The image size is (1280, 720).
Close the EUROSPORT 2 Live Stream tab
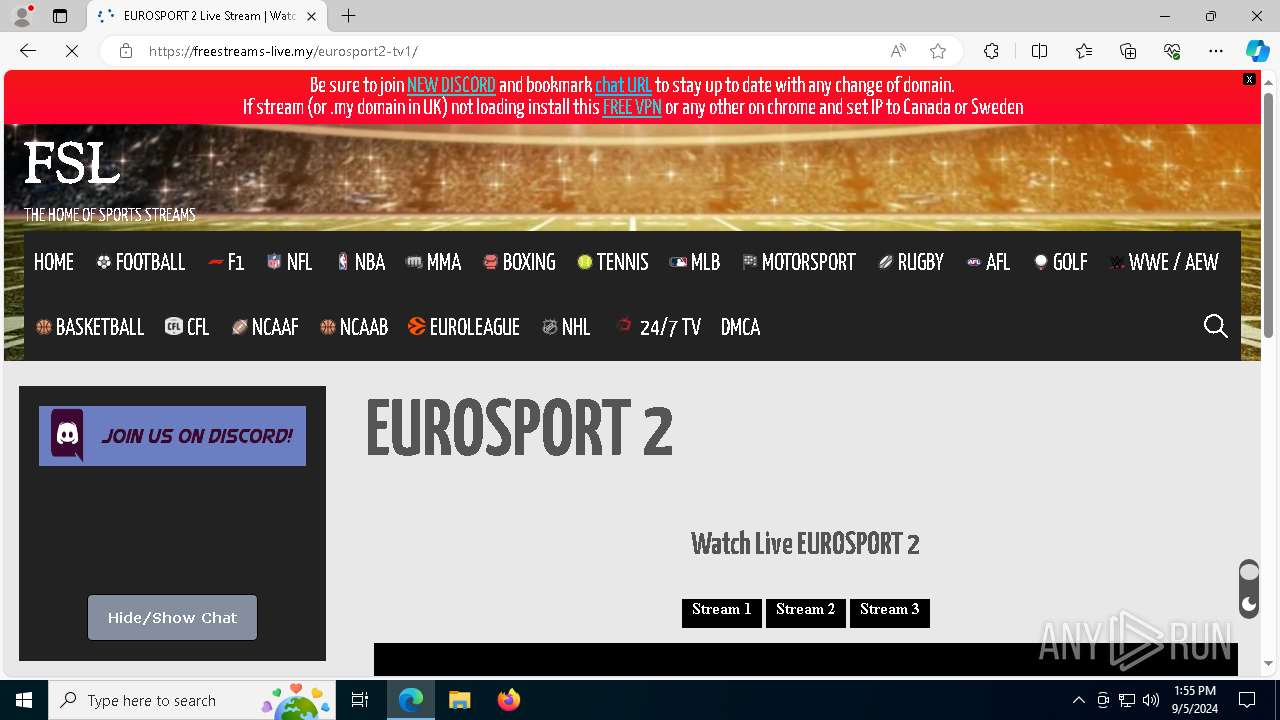[311, 16]
